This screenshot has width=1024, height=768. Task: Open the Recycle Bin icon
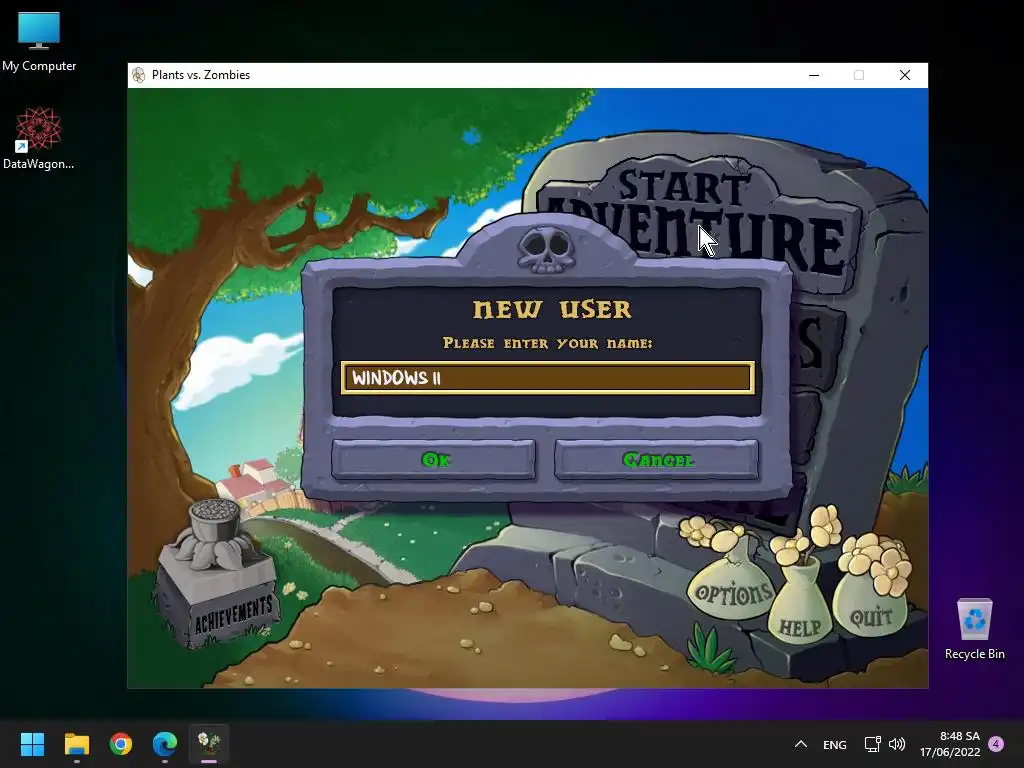[974, 629]
